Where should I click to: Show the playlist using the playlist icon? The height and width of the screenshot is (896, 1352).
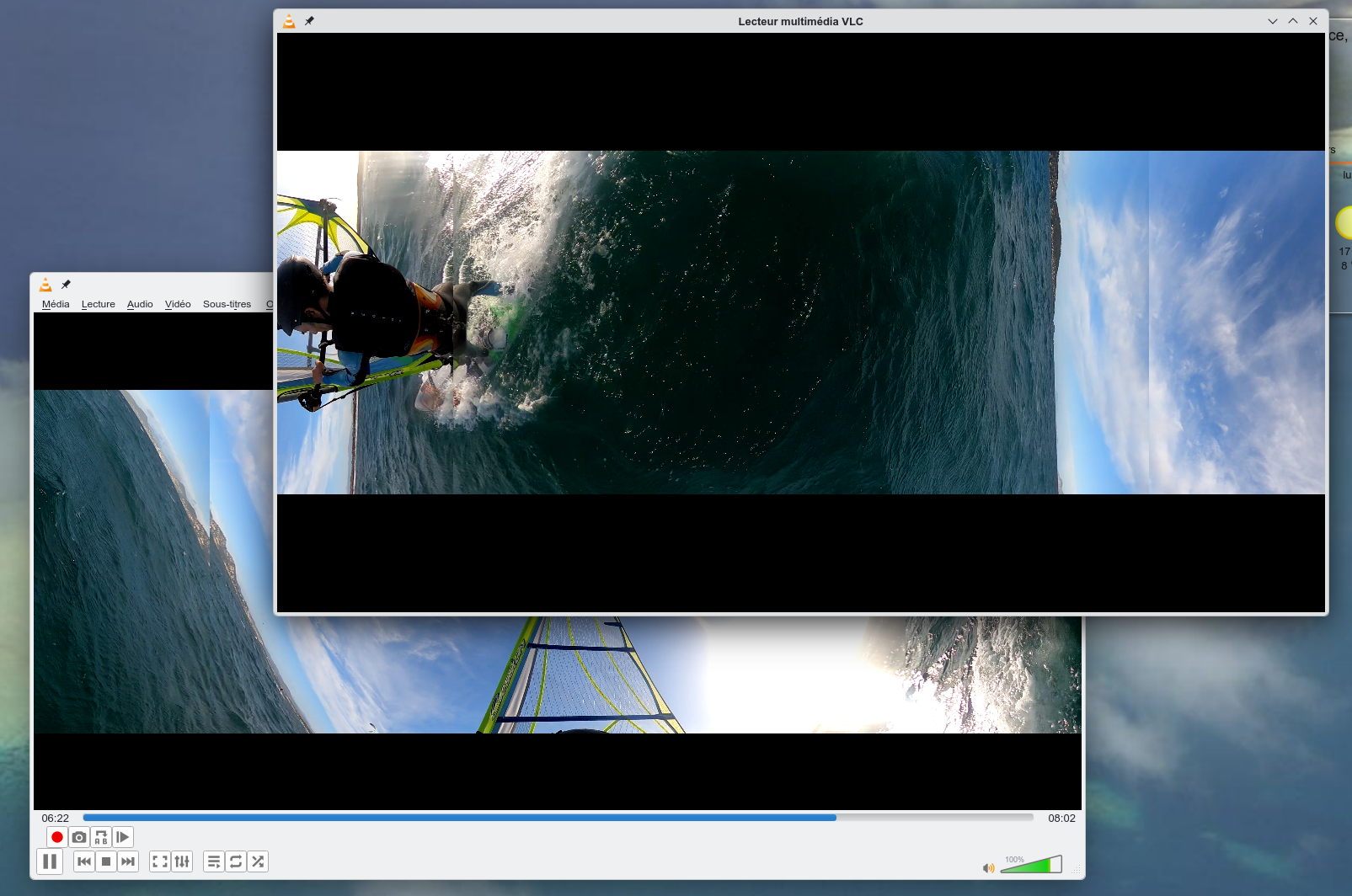tap(214, 861)
